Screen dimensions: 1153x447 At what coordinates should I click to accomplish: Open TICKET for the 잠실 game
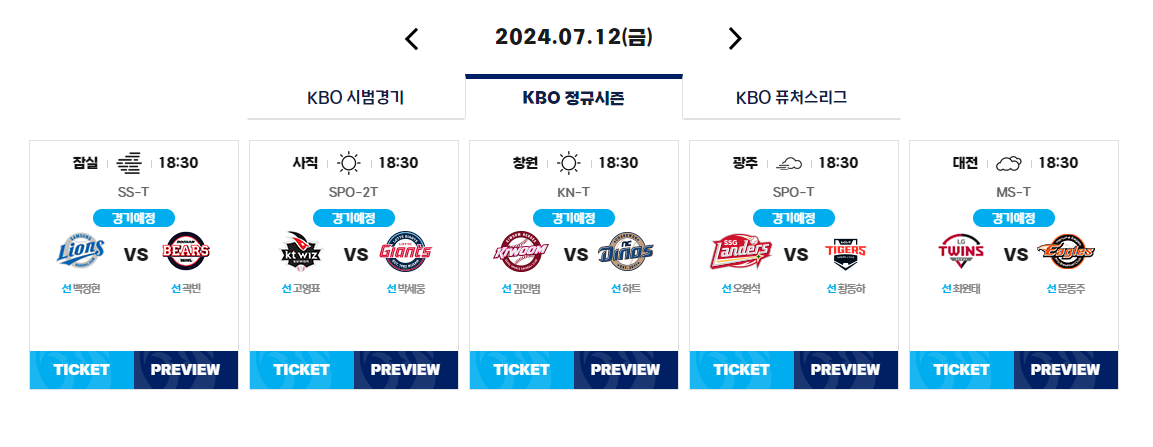point(82,370)
